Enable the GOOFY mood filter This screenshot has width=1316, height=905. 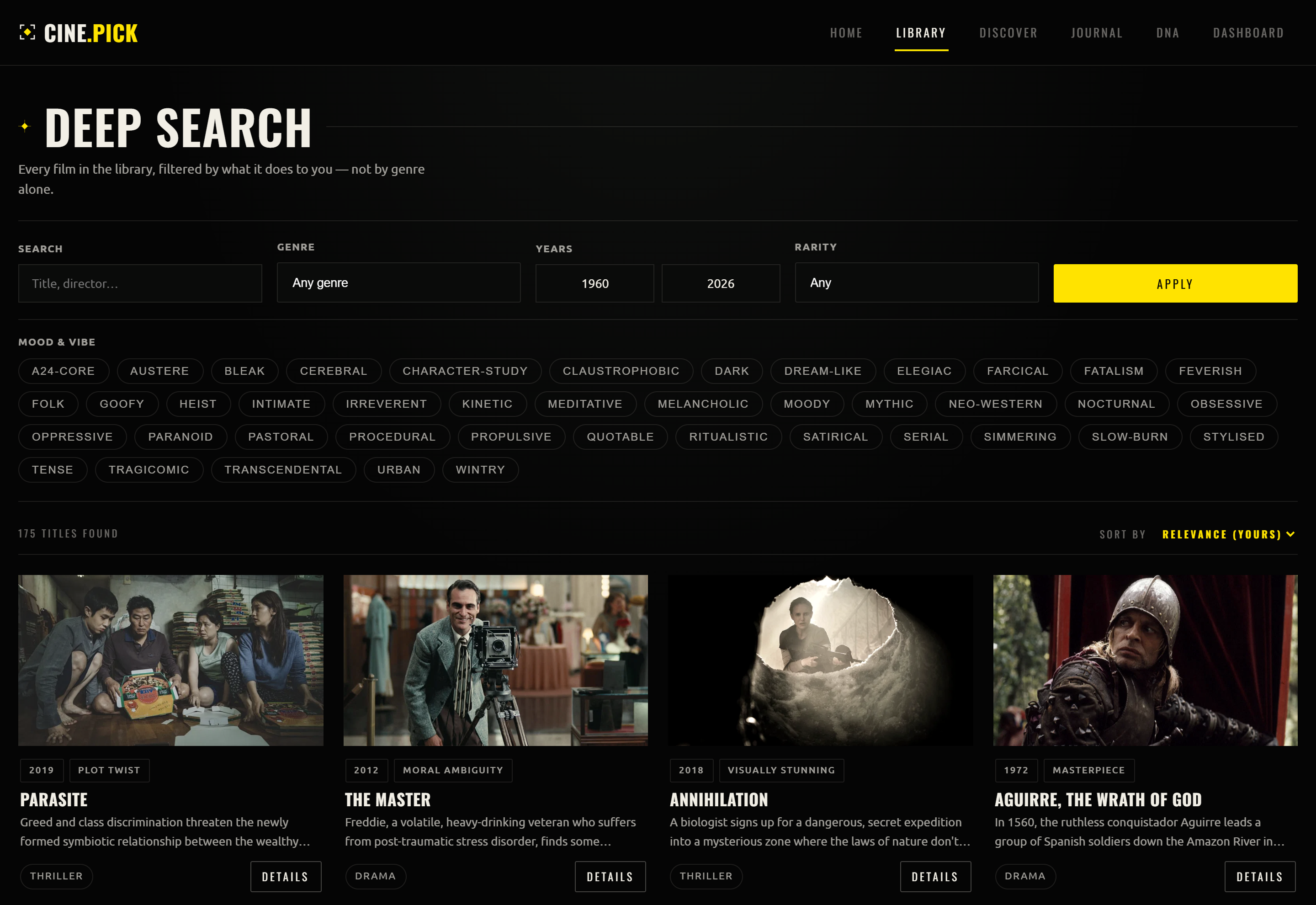[x=122, y=404]
